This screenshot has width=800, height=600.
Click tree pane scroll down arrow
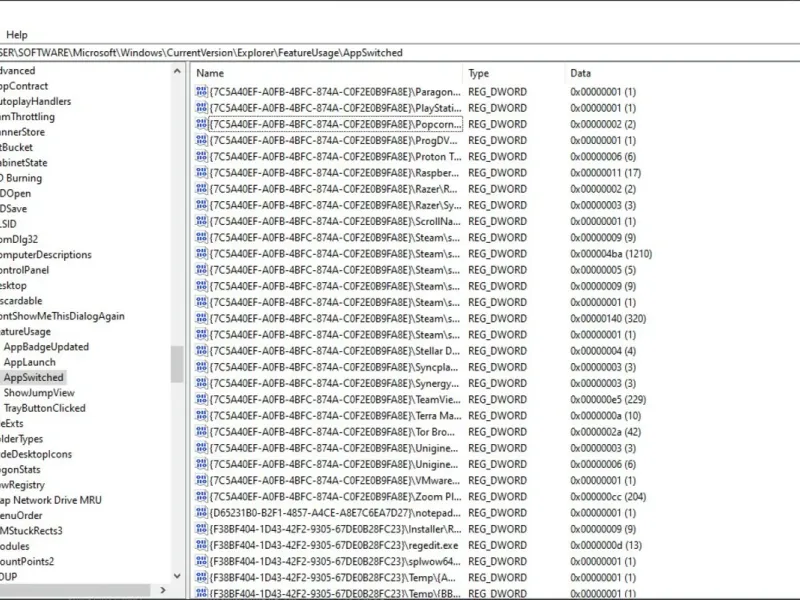tap(177, 576)
